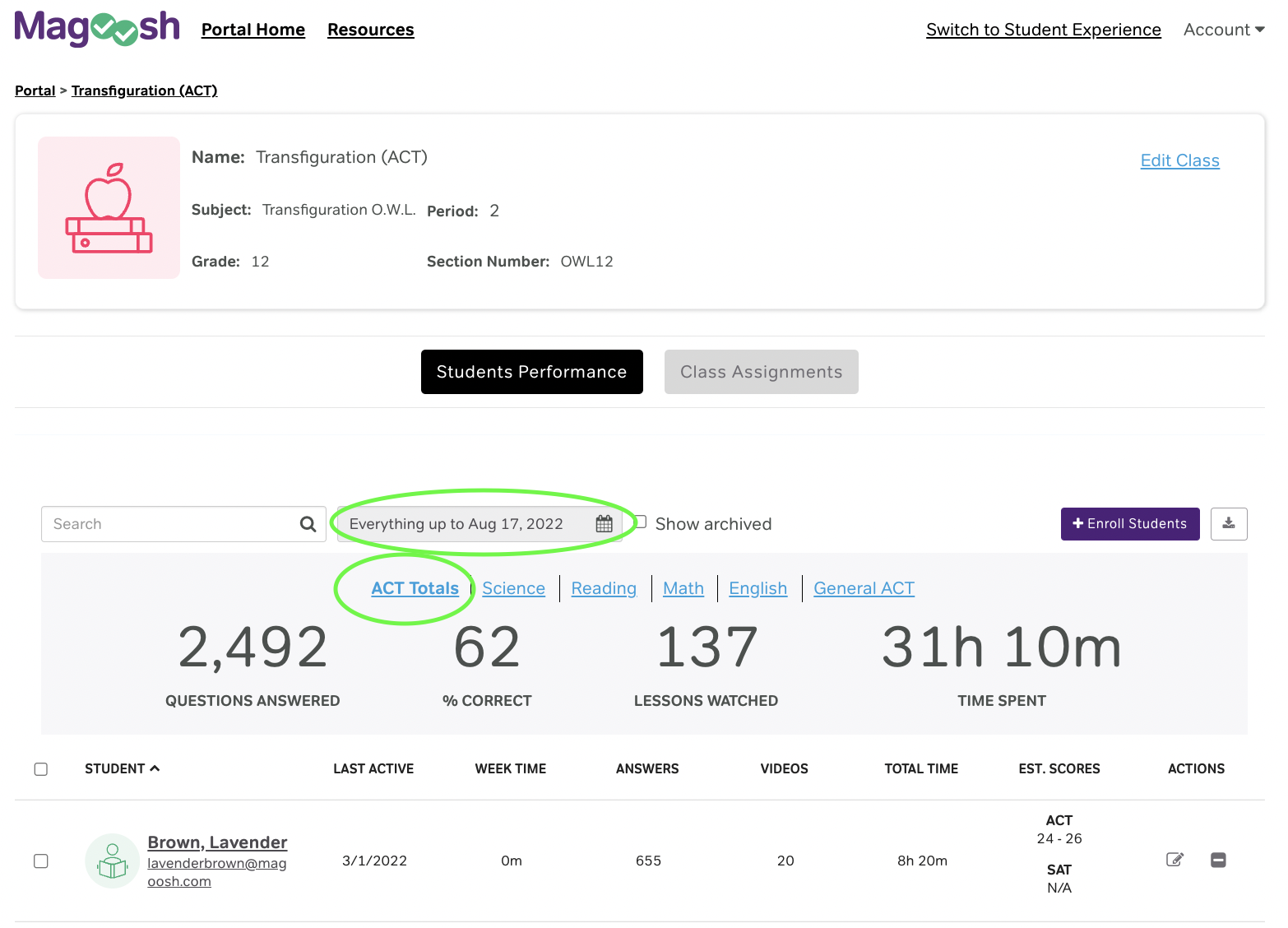
Task: Click Lavender Brown's student avatar
Action: pos(112,861)
